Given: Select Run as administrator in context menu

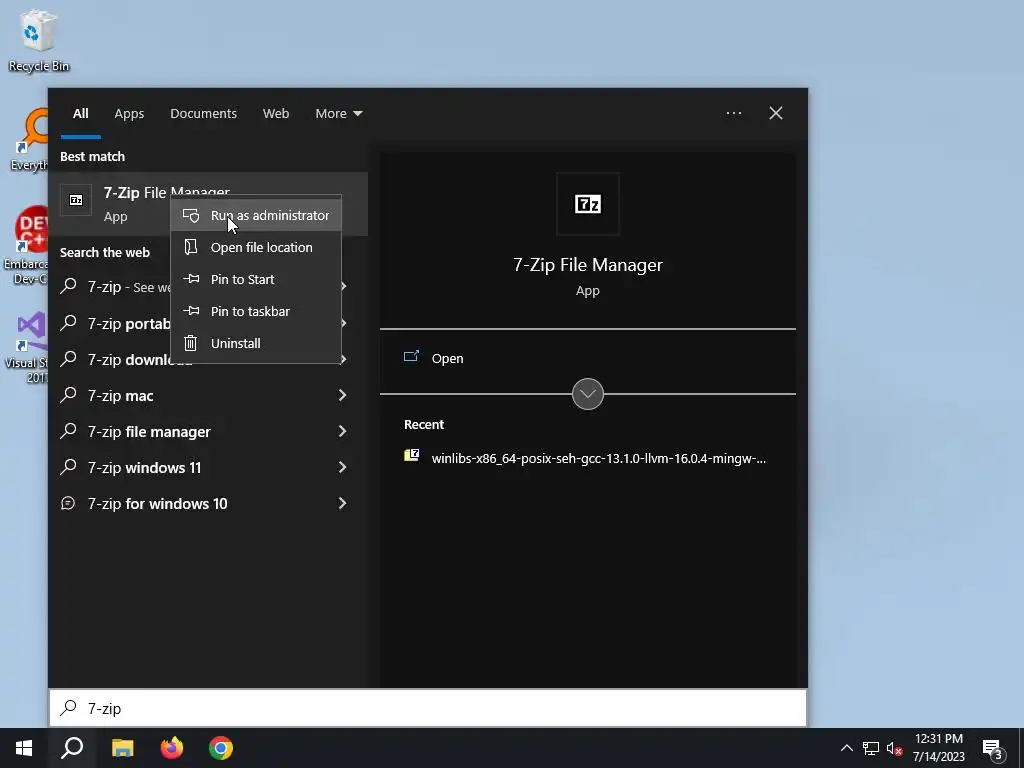Looking at the screenshot, I should tap(255, 216).
